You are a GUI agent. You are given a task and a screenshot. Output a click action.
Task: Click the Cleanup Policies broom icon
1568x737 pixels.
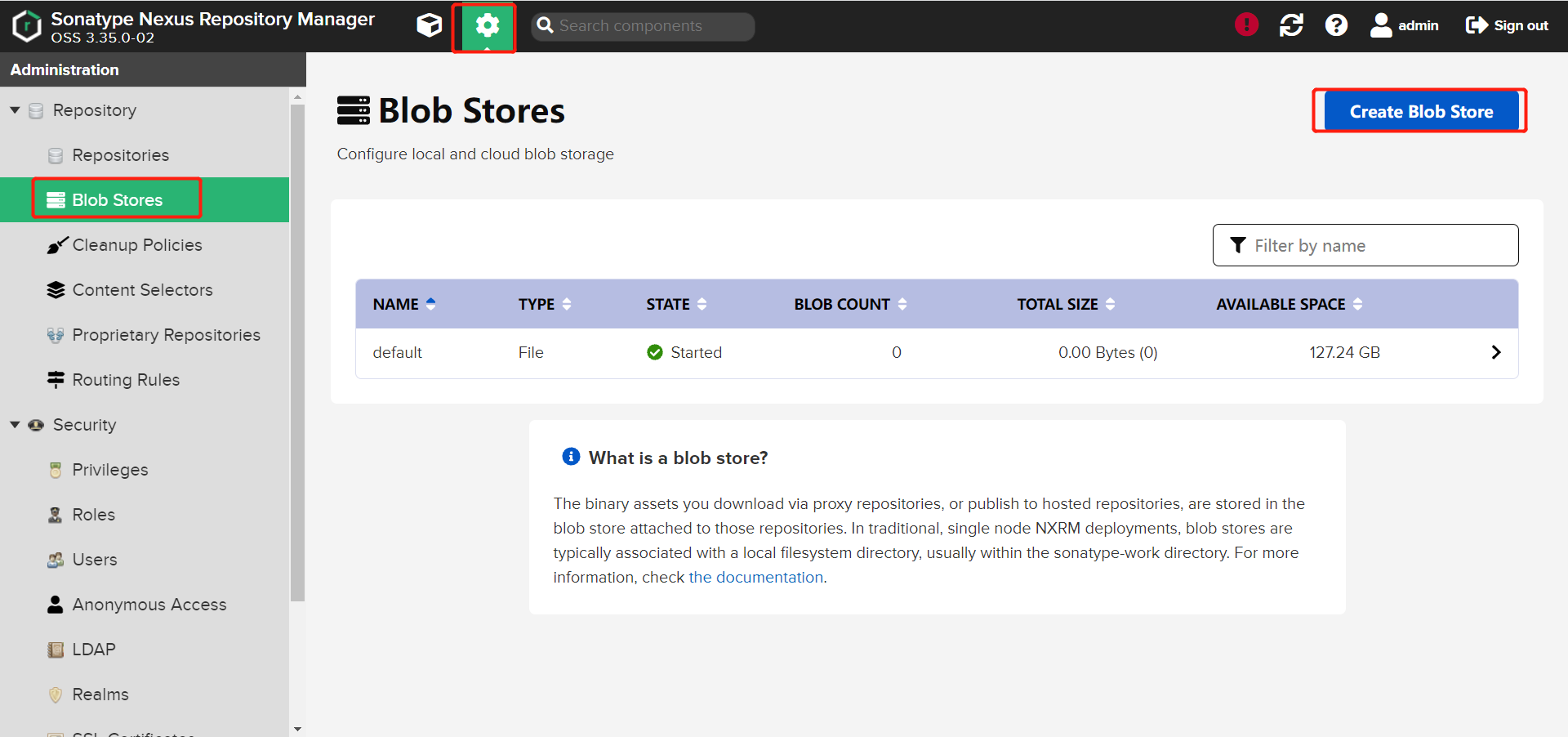pos(56,245)
